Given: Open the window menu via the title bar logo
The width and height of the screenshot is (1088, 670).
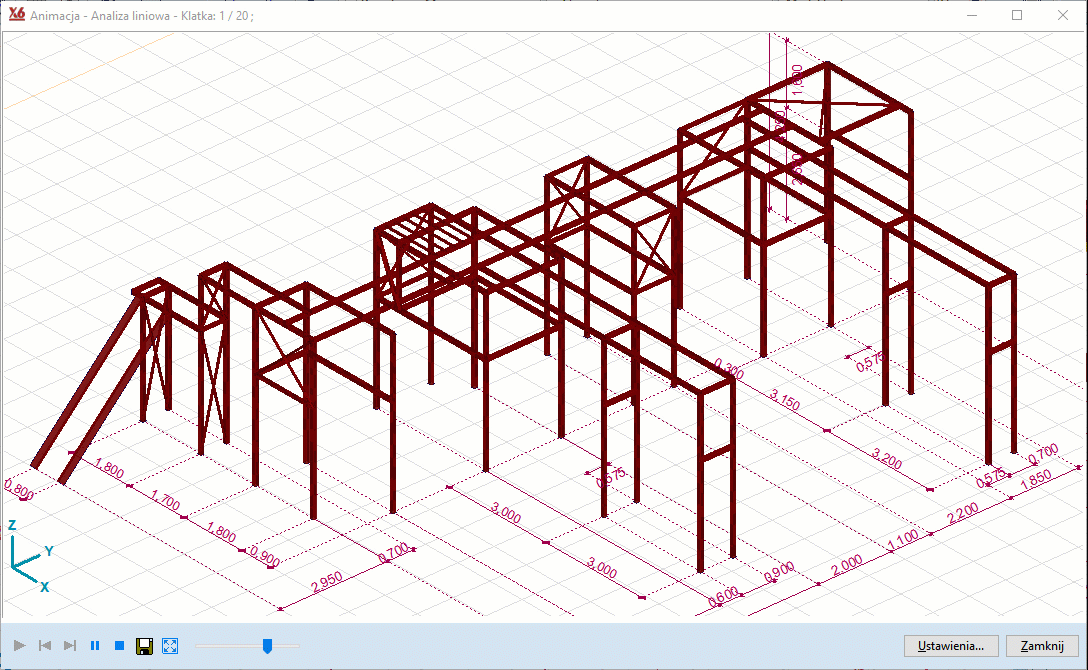Looking at the screenshot, I should 16,15.
